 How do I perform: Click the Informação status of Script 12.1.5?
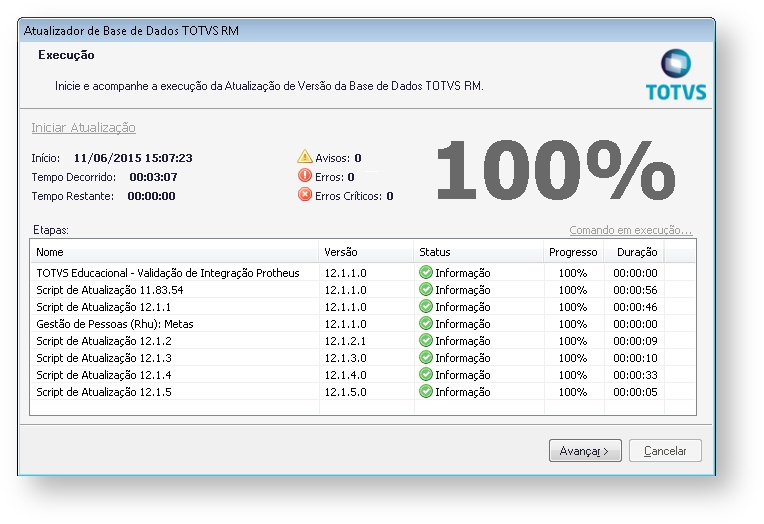click(463, 392)
